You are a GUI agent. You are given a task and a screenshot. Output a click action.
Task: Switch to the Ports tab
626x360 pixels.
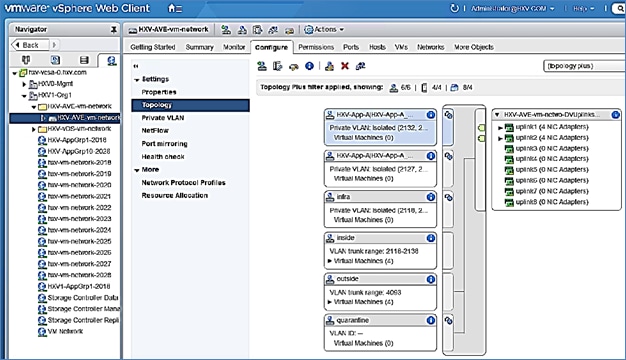point(351,47)
